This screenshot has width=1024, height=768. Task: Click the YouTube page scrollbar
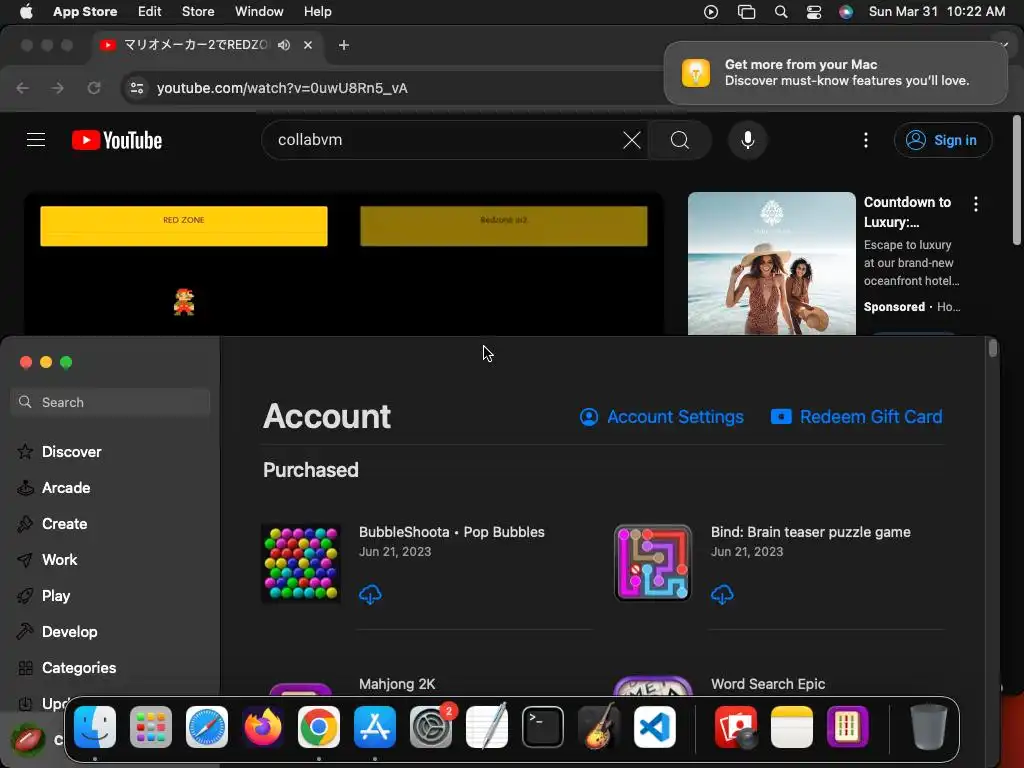tap(1017, 180)
